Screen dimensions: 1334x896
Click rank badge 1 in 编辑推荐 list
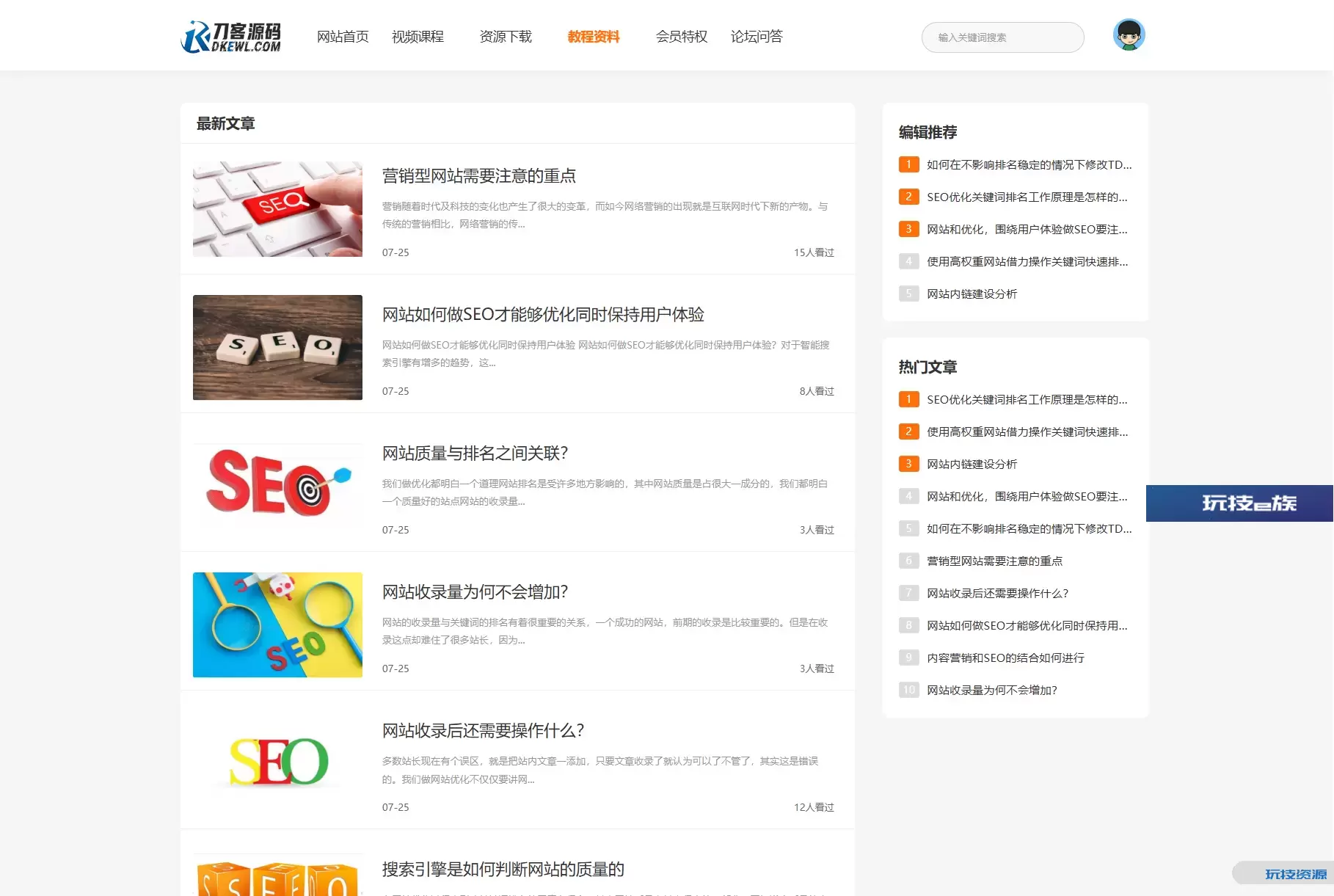[908, 164]
